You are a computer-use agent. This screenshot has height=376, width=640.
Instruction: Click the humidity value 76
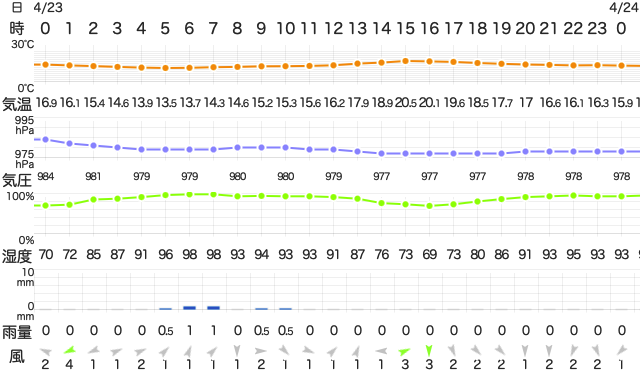tap(382, 255)
